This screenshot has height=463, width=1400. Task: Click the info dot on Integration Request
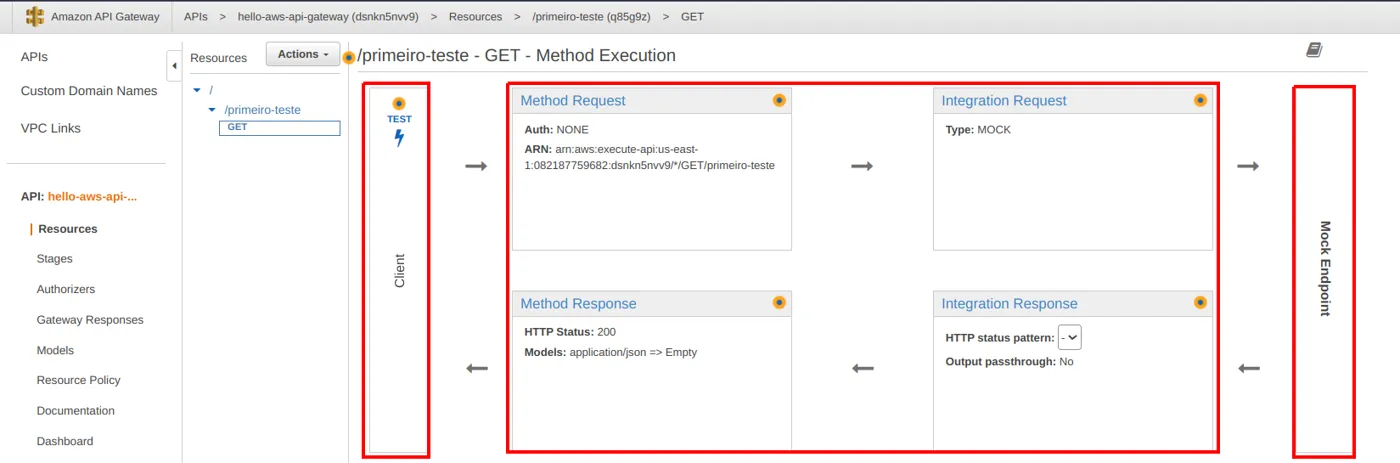point(1200,100)
